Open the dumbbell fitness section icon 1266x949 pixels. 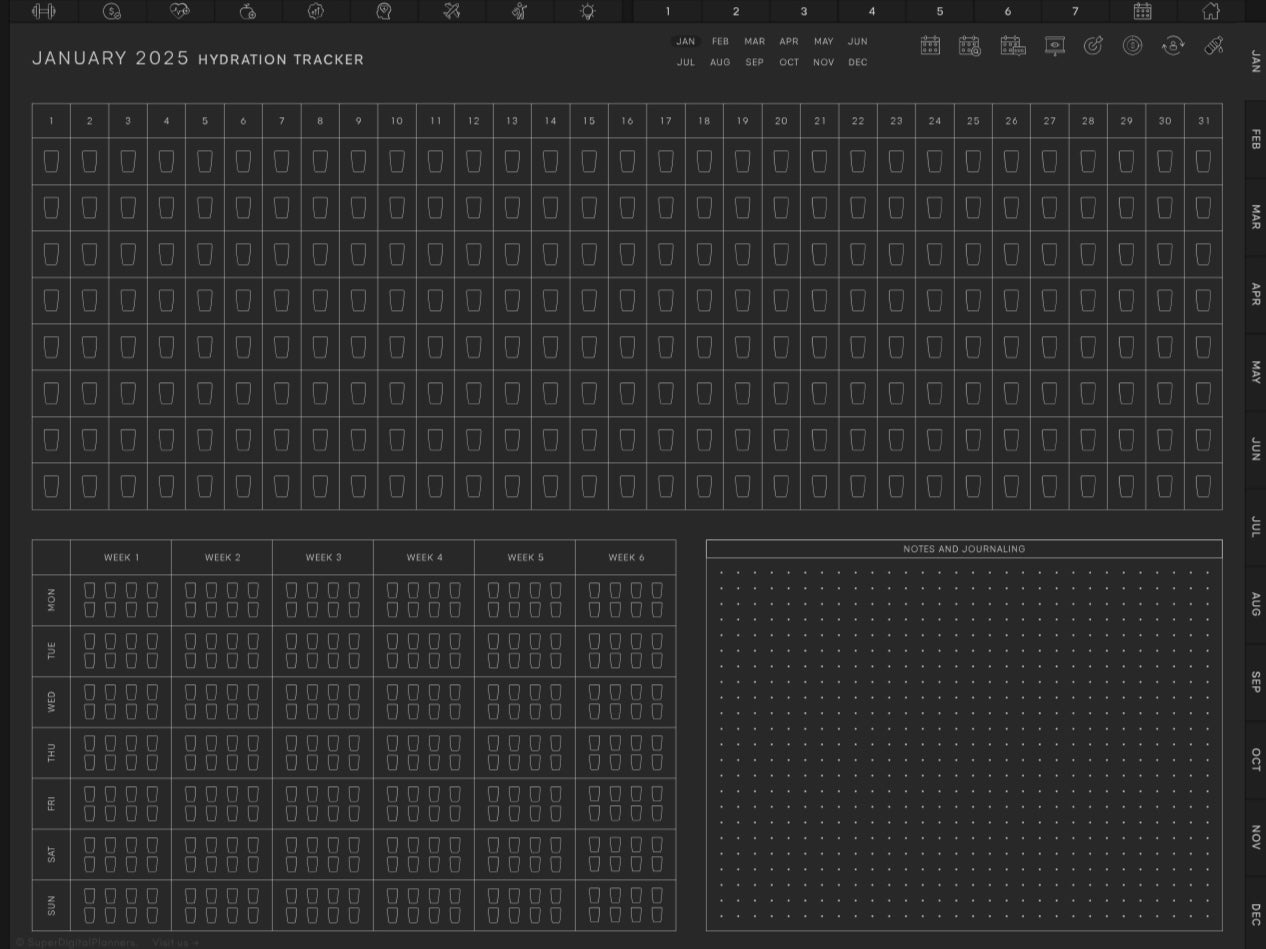tap(43, 11)
